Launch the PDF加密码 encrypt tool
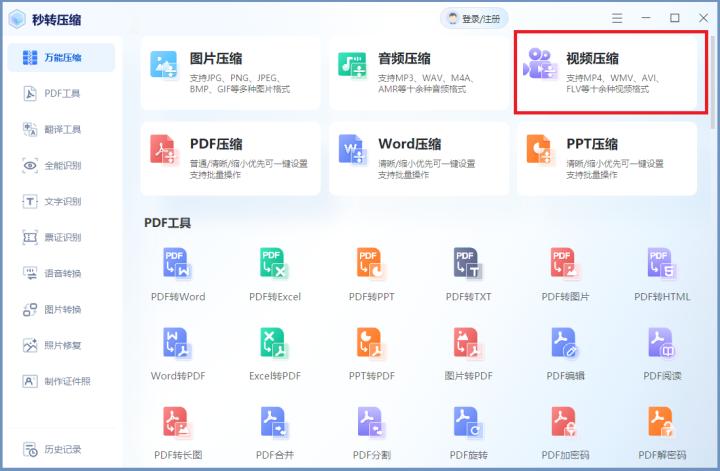 coord(565,433)
